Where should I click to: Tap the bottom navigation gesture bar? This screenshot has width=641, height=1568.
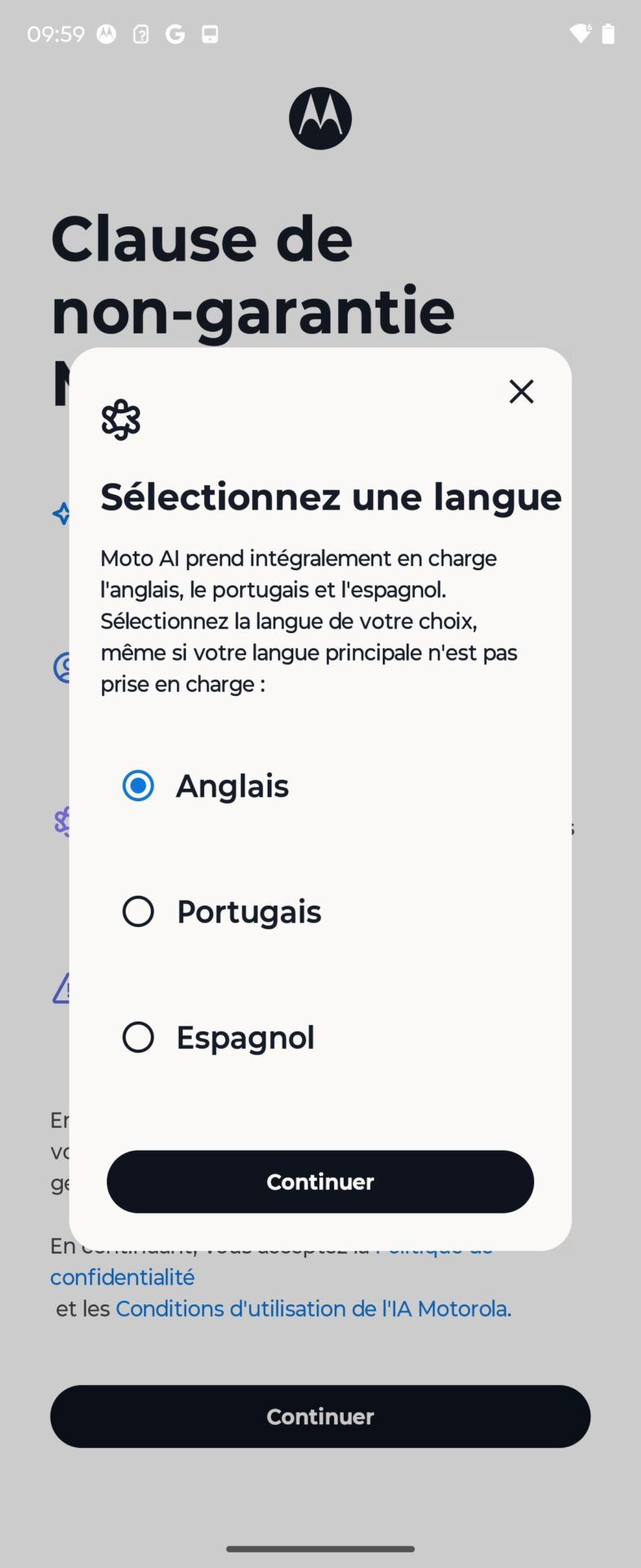point(320,1548)
